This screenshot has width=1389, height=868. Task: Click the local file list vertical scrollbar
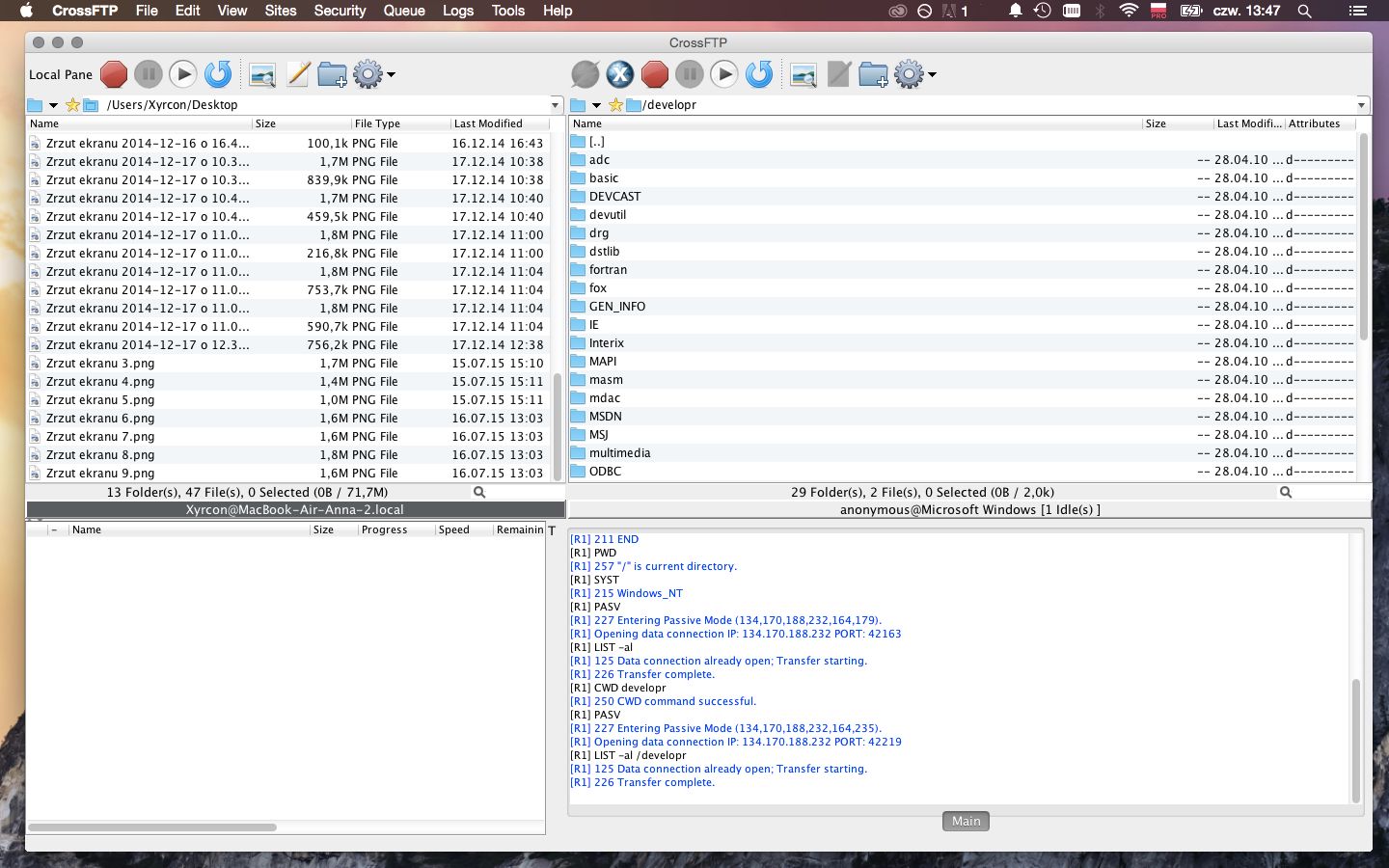pyautogui.click(x=558, y=425)
